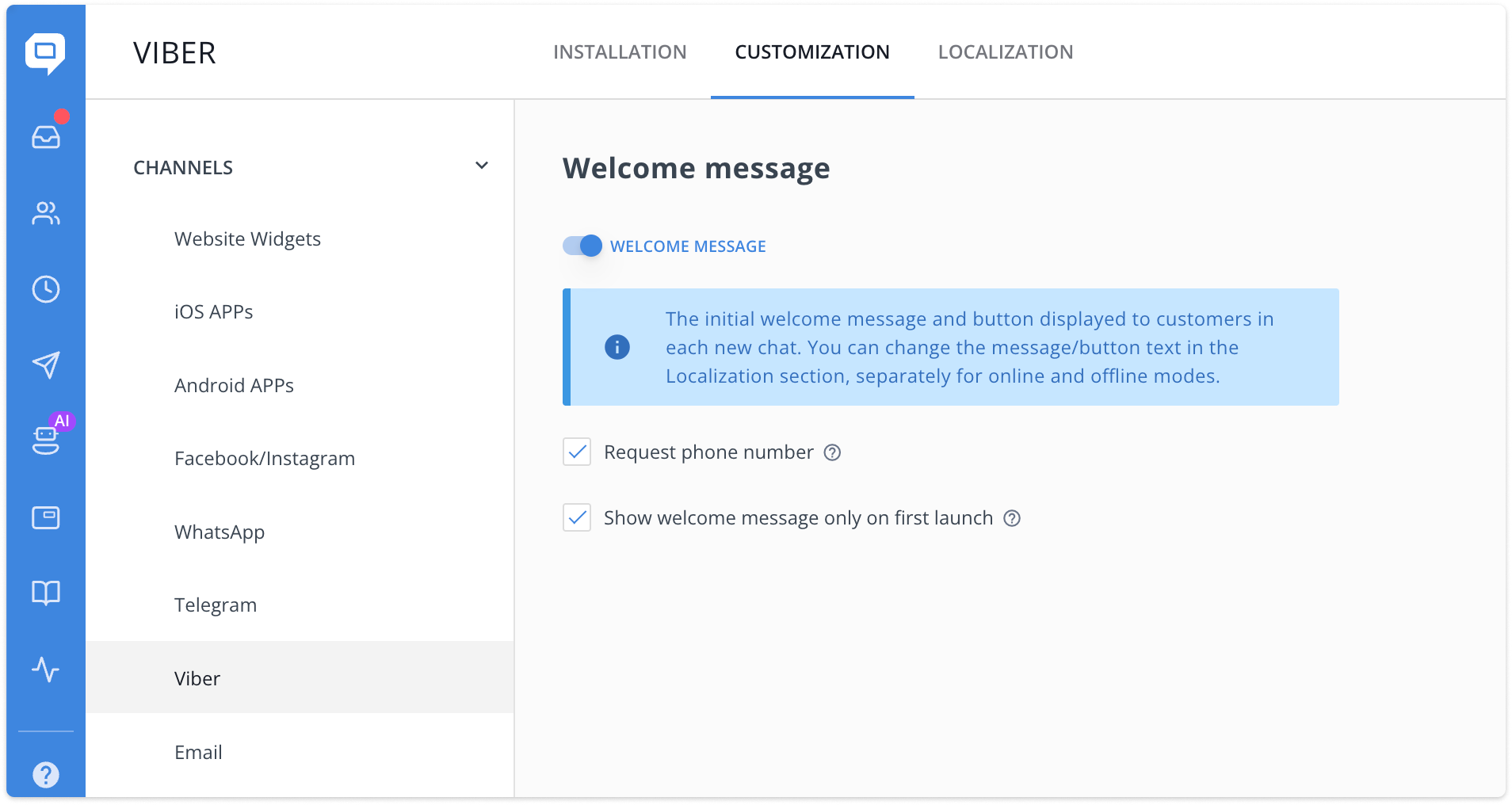
Task: Select the WhatsApp channel
Action: click(x=220, y=532)
